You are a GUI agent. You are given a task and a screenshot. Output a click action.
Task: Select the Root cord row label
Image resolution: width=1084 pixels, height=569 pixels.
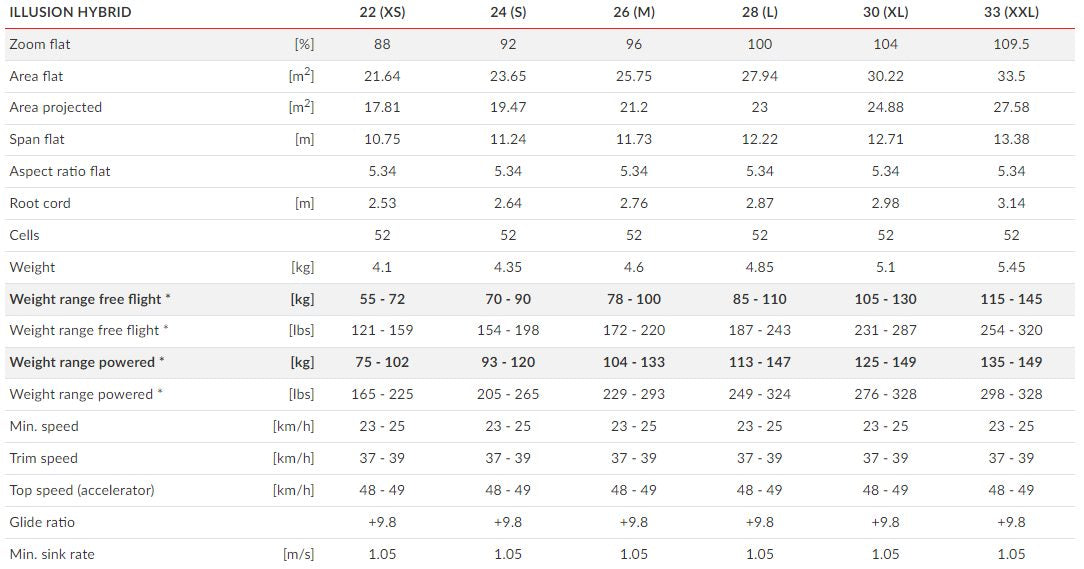coord(40,203)
